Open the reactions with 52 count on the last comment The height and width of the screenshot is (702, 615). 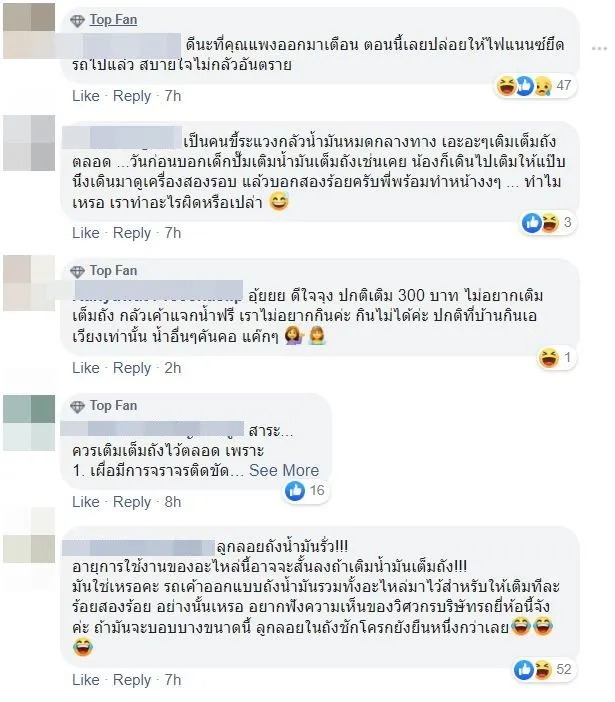(543, 669)
